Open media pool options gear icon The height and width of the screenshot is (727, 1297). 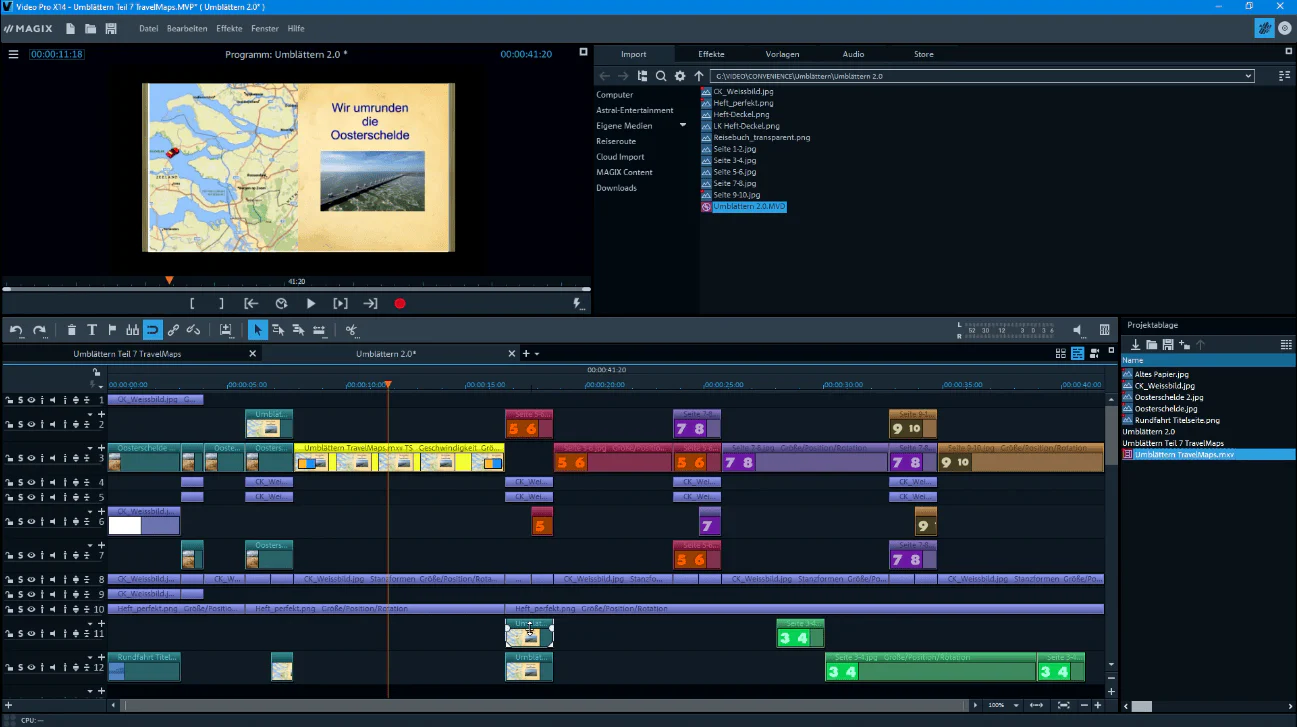coord(680,76)
